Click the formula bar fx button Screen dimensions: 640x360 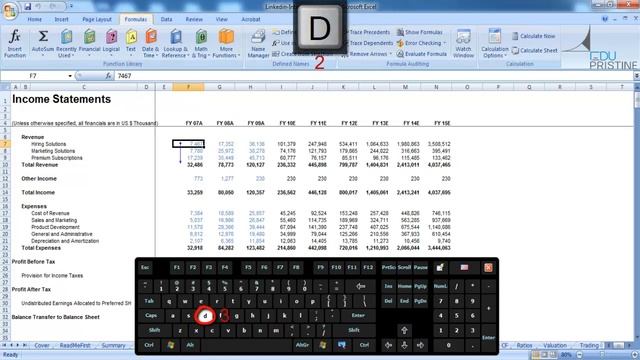coord(108,76)
